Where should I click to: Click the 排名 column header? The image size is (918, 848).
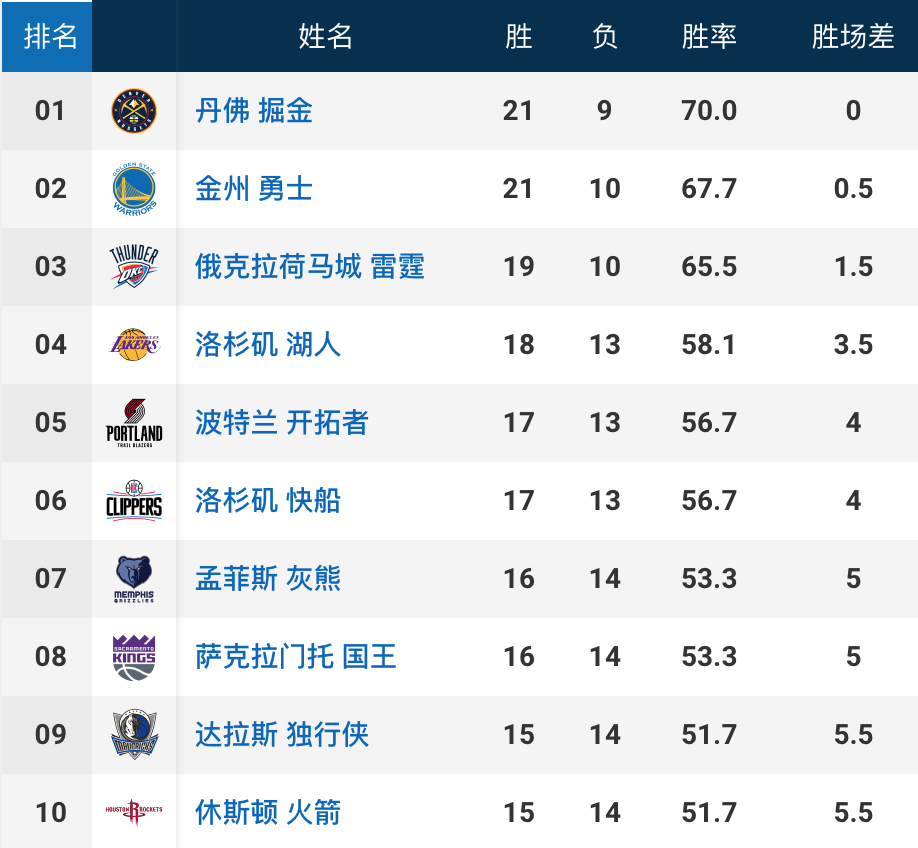(x=50, y=37)
